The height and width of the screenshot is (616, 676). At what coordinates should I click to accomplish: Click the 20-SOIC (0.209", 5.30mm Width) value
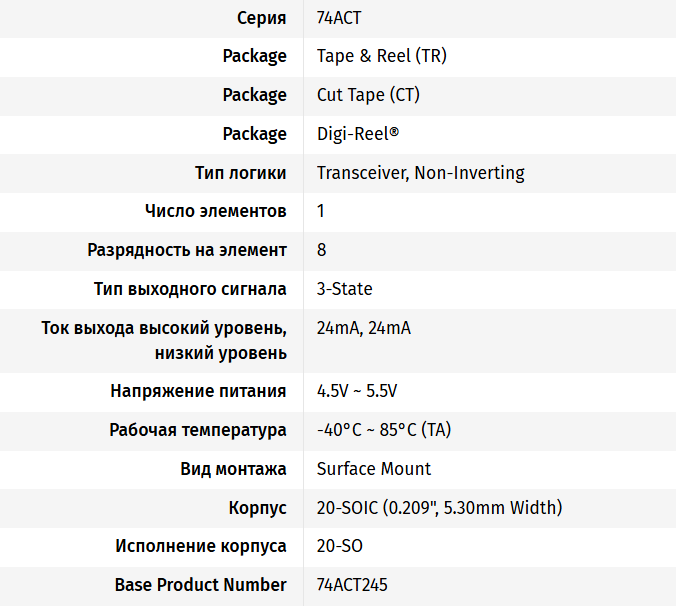439,508
